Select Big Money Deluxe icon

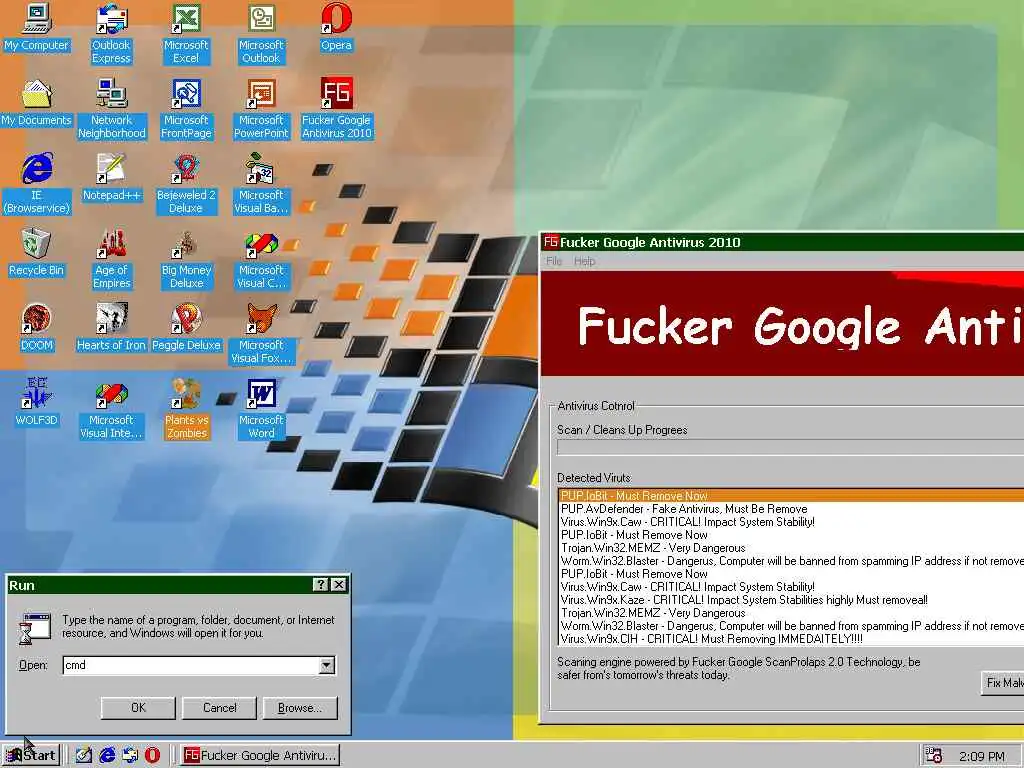point(186,259)
